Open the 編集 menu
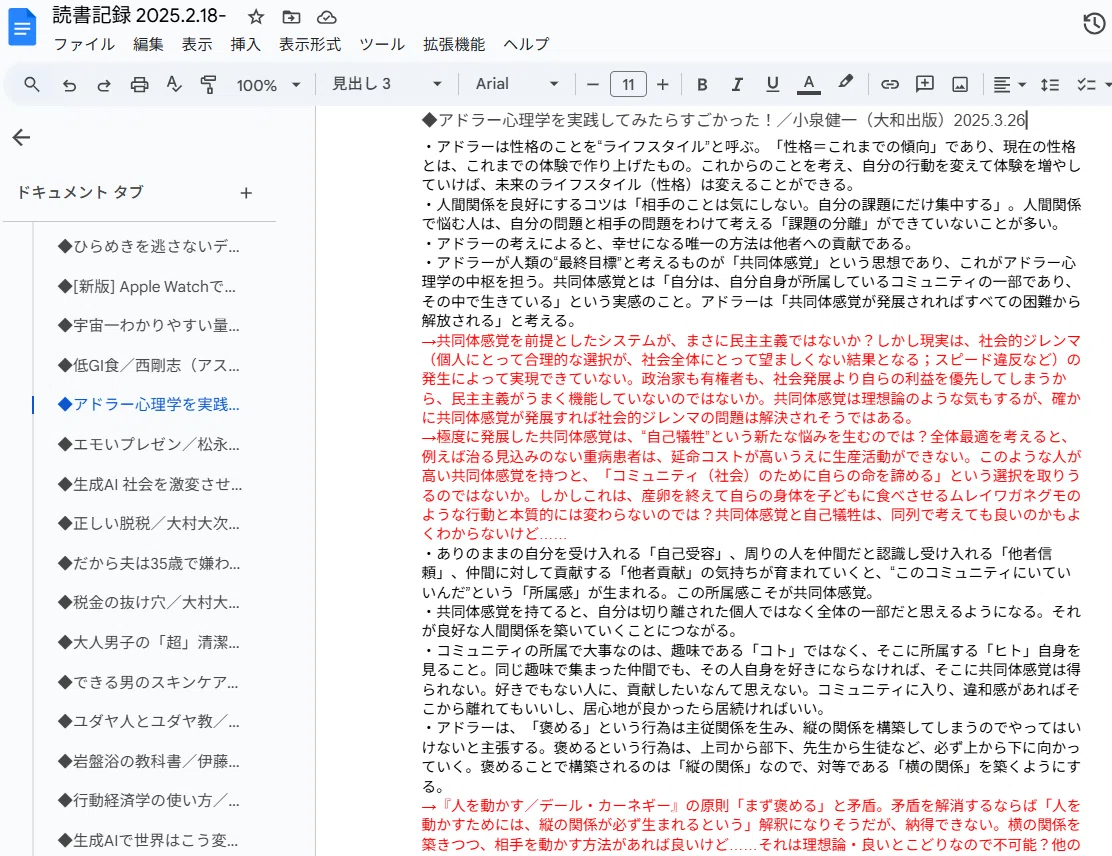Viewport: 1112px width, 856px height. coord(148,44)
